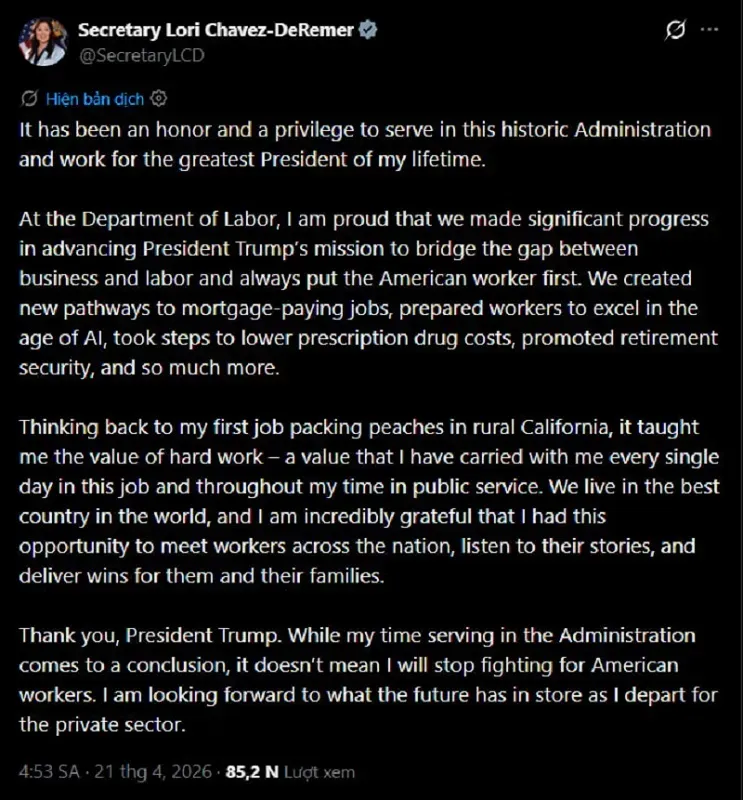Open the three-dot more options menu
Image resolution: width=743 pixels, height=800 pixels.
[709, 31]
